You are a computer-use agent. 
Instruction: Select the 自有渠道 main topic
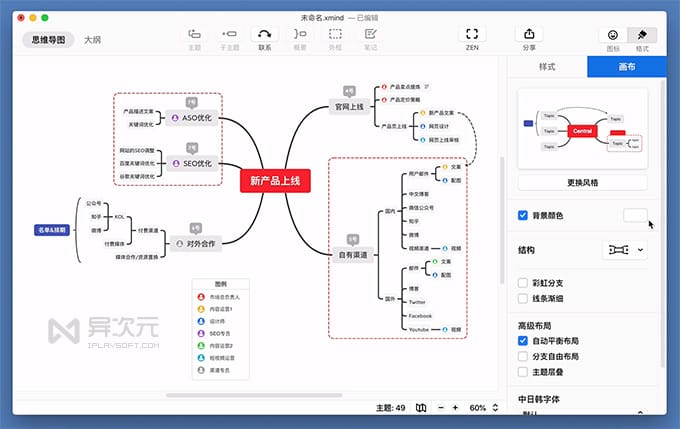pyautogui.click(x=353, y=255)
